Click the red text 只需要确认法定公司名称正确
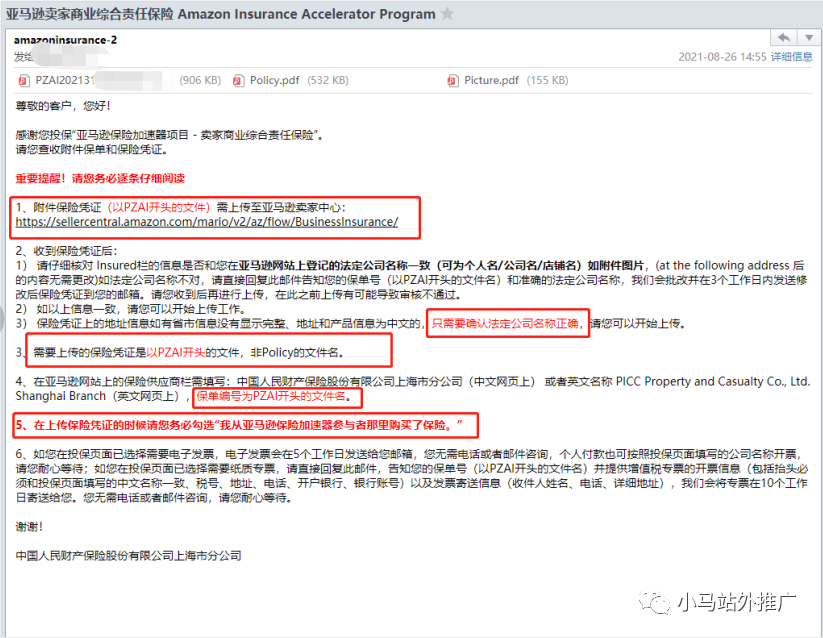Image resolution: width=823 pixels, height=638 pixels. click(504, 324)
